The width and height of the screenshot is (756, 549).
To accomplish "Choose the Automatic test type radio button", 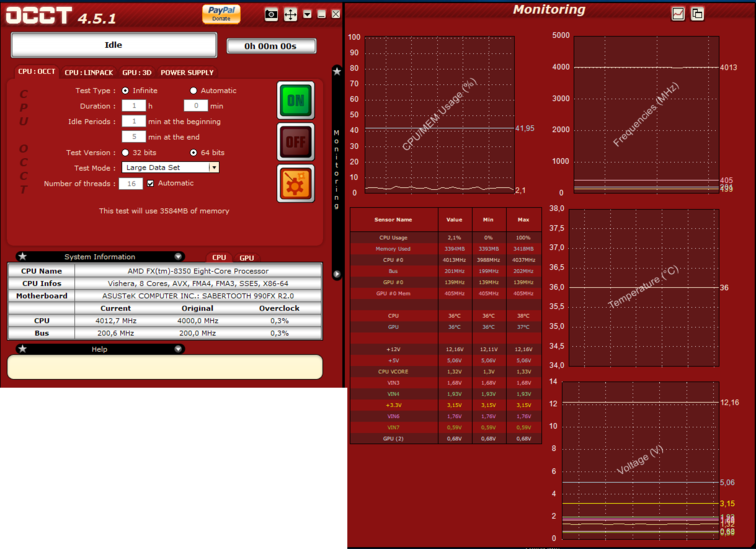I will [193, 90].
